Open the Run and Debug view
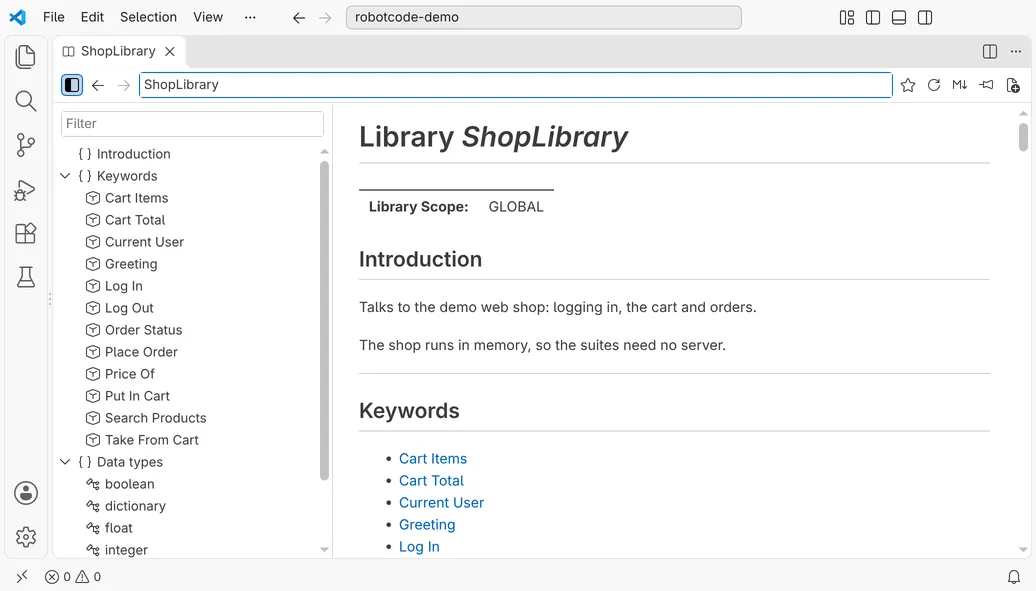Image resolution: width=1036 pixels, height=591 pixels. tap(25, 190)
